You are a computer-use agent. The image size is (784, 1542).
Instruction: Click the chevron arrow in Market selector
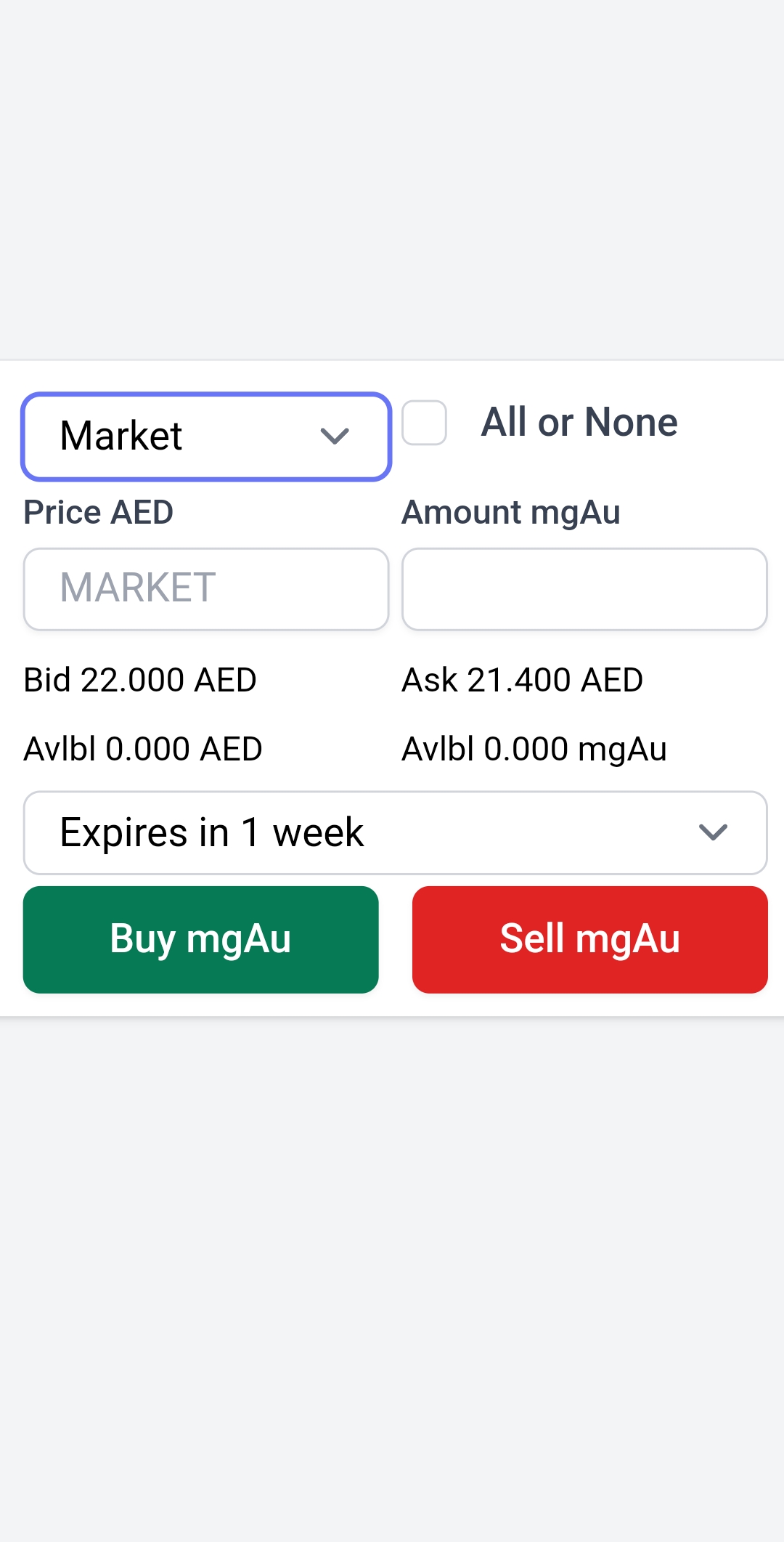[335, 437]
